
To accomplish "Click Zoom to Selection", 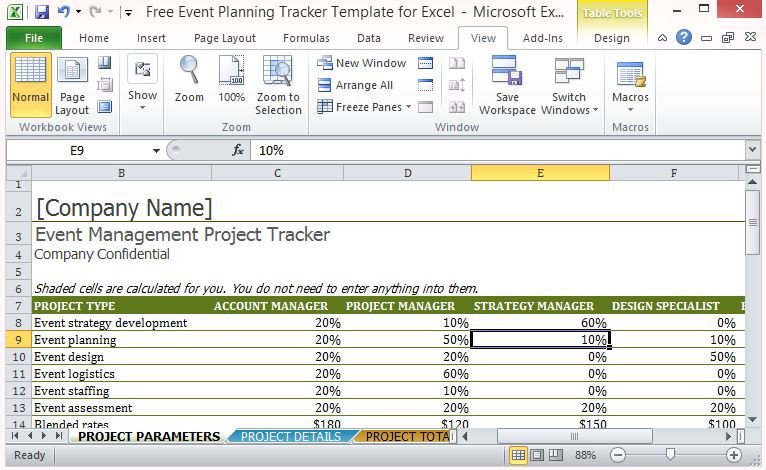I will click(x=278, y=85).
